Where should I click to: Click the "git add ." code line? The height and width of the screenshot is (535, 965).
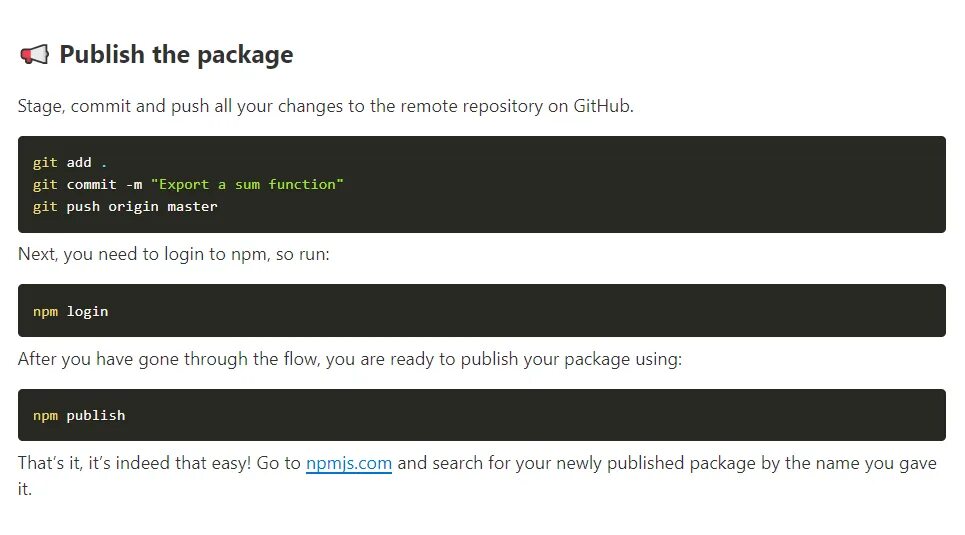[70, 163]
